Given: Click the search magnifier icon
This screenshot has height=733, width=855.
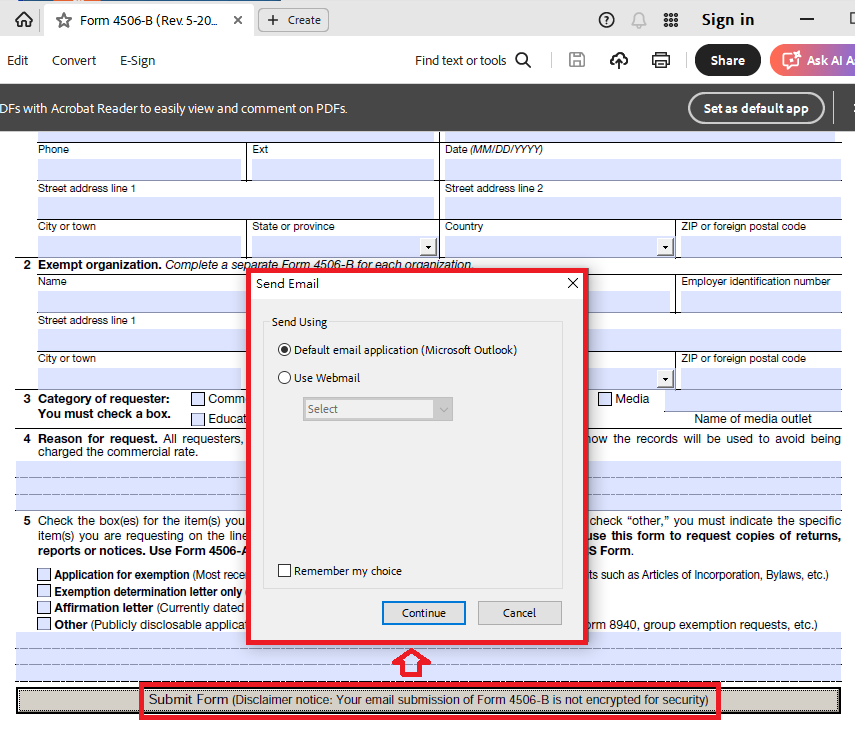Looking at the screenshot, I should click(523, 60).
